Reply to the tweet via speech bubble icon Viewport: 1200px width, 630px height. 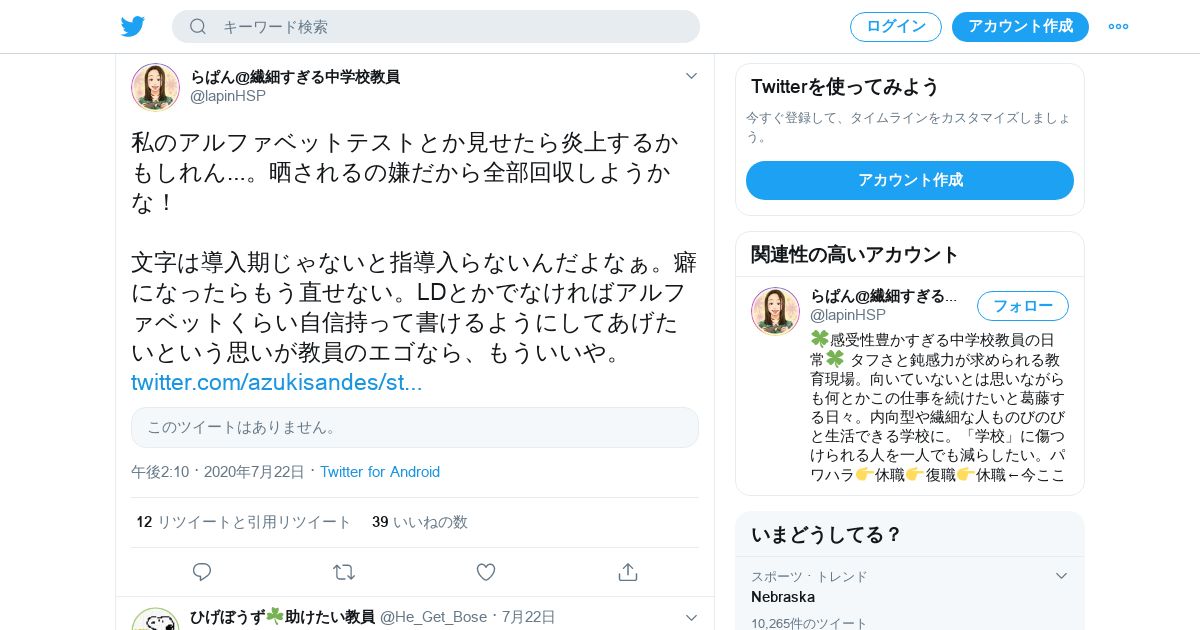pyautogui.click(x=202, y=572)
